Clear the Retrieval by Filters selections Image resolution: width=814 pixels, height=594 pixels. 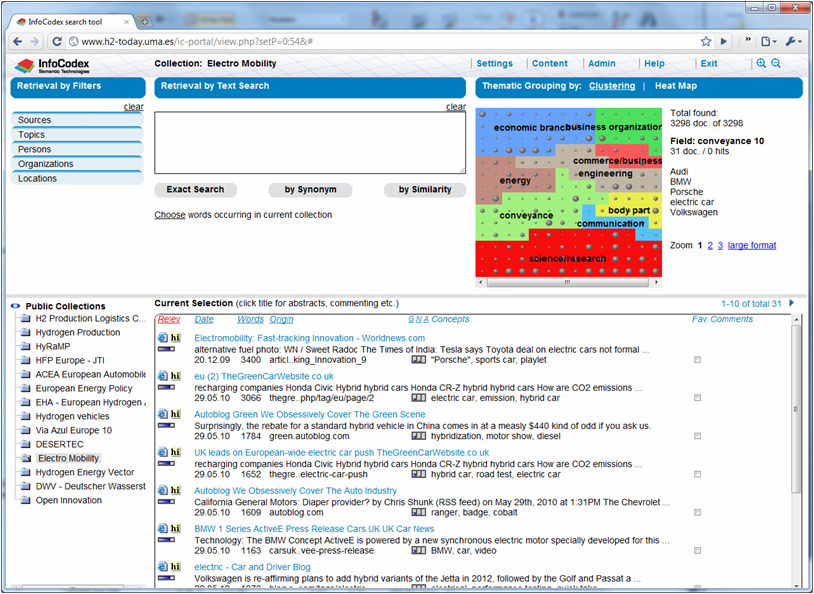(133, 106)
